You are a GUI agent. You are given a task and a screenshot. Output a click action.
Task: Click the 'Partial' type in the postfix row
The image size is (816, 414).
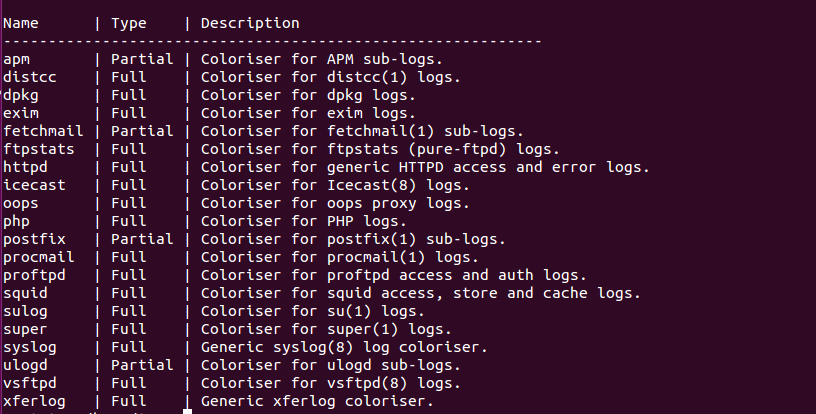tap(142, 239)
